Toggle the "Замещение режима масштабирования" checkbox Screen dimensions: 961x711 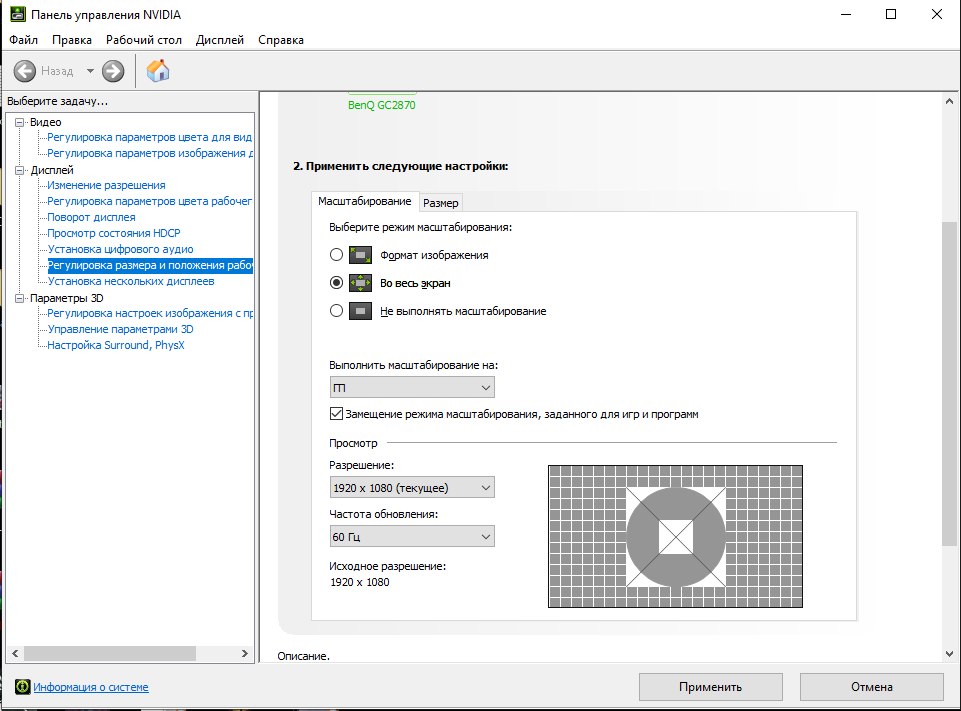(x=336, y=414)
